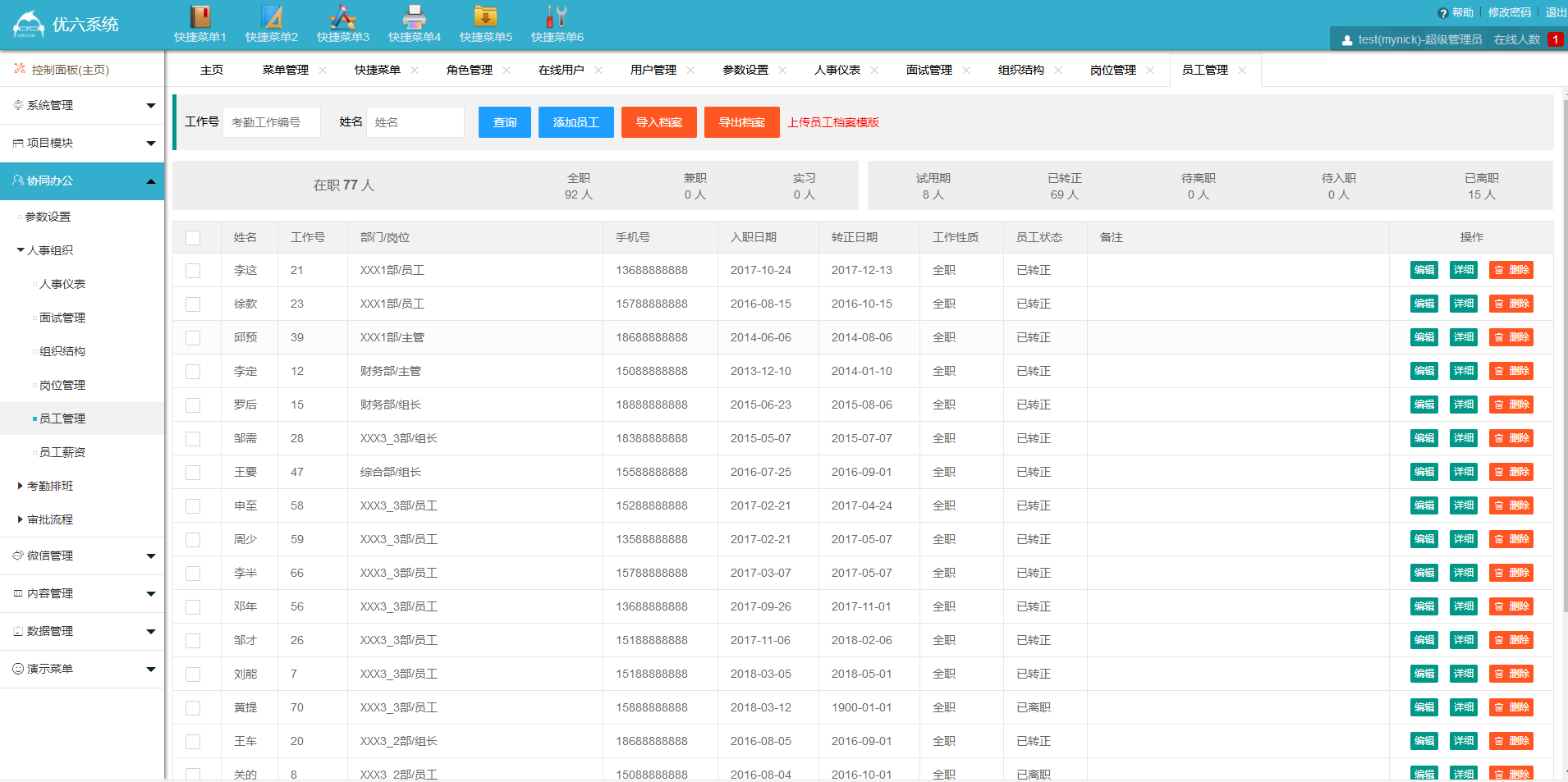Close the 菜单管理 tab
Viewport: 1568px width, 782px height.
[x=323, y=71]
